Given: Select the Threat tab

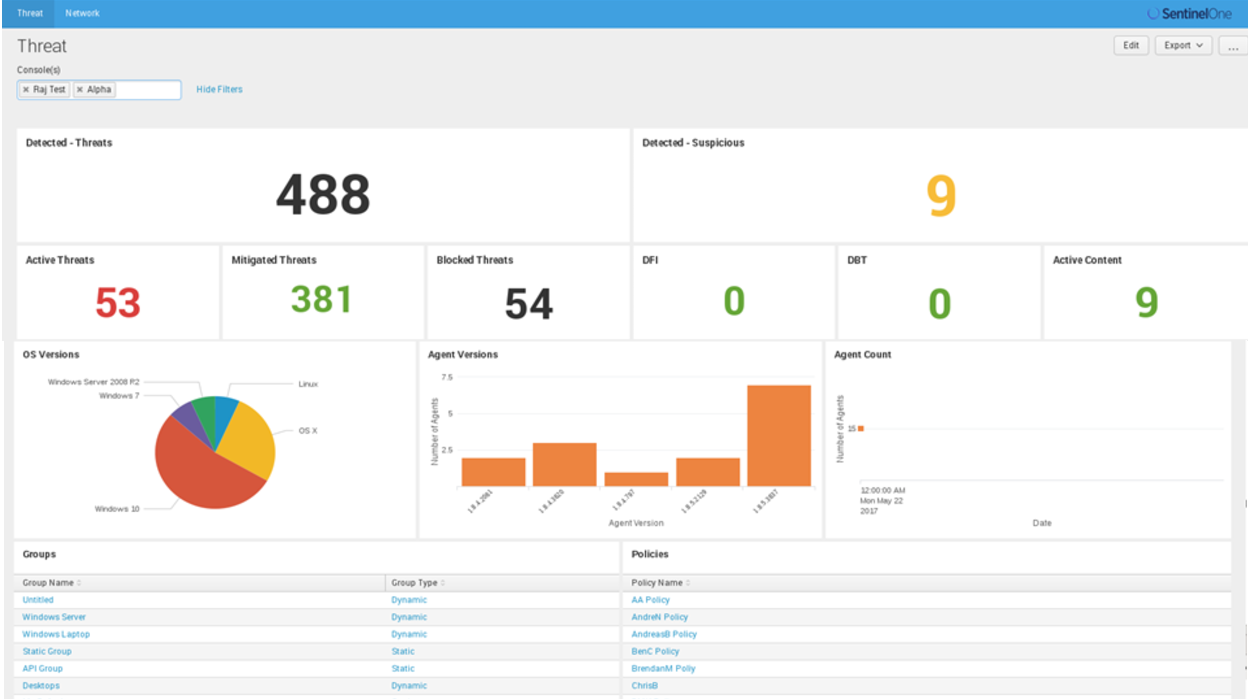Looking at the screenshot, I should pyautogui.click(x=29, y=13).
